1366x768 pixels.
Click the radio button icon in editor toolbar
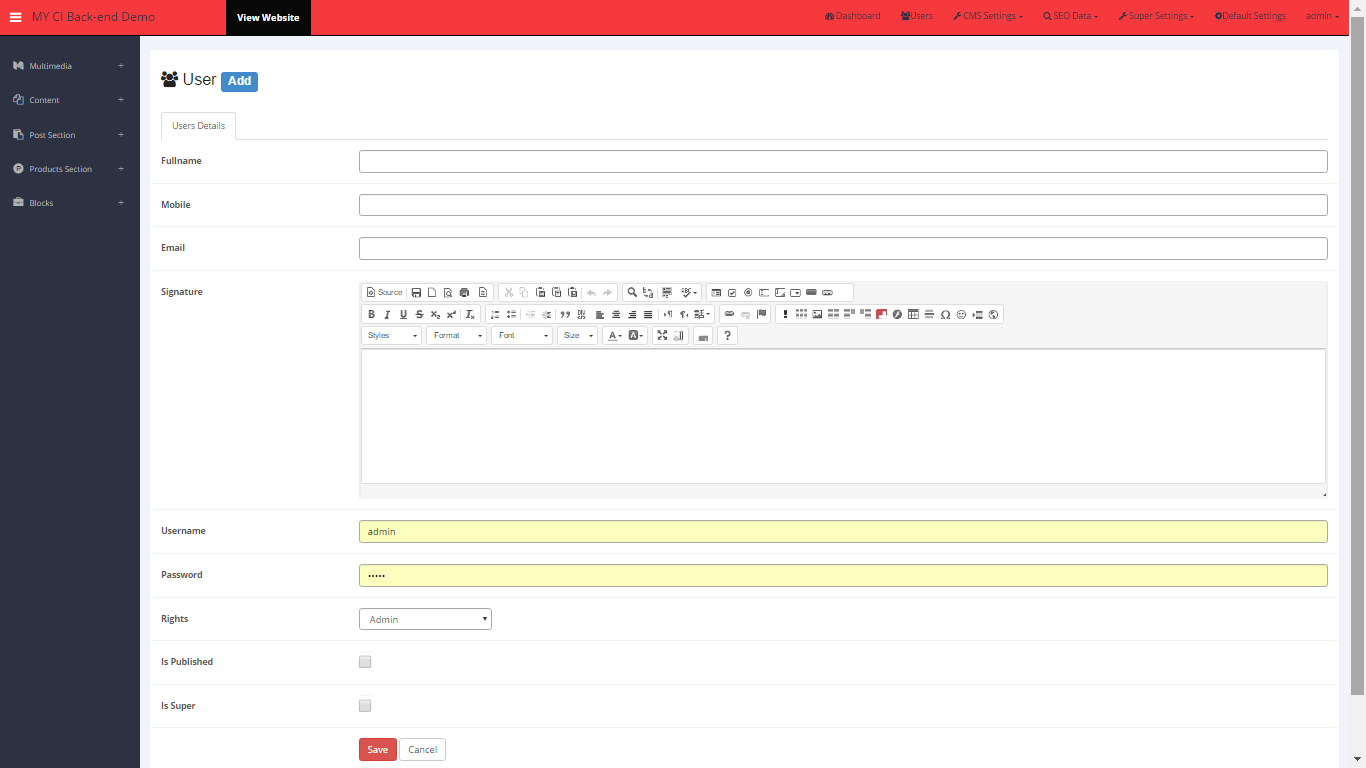click(748, 293)
